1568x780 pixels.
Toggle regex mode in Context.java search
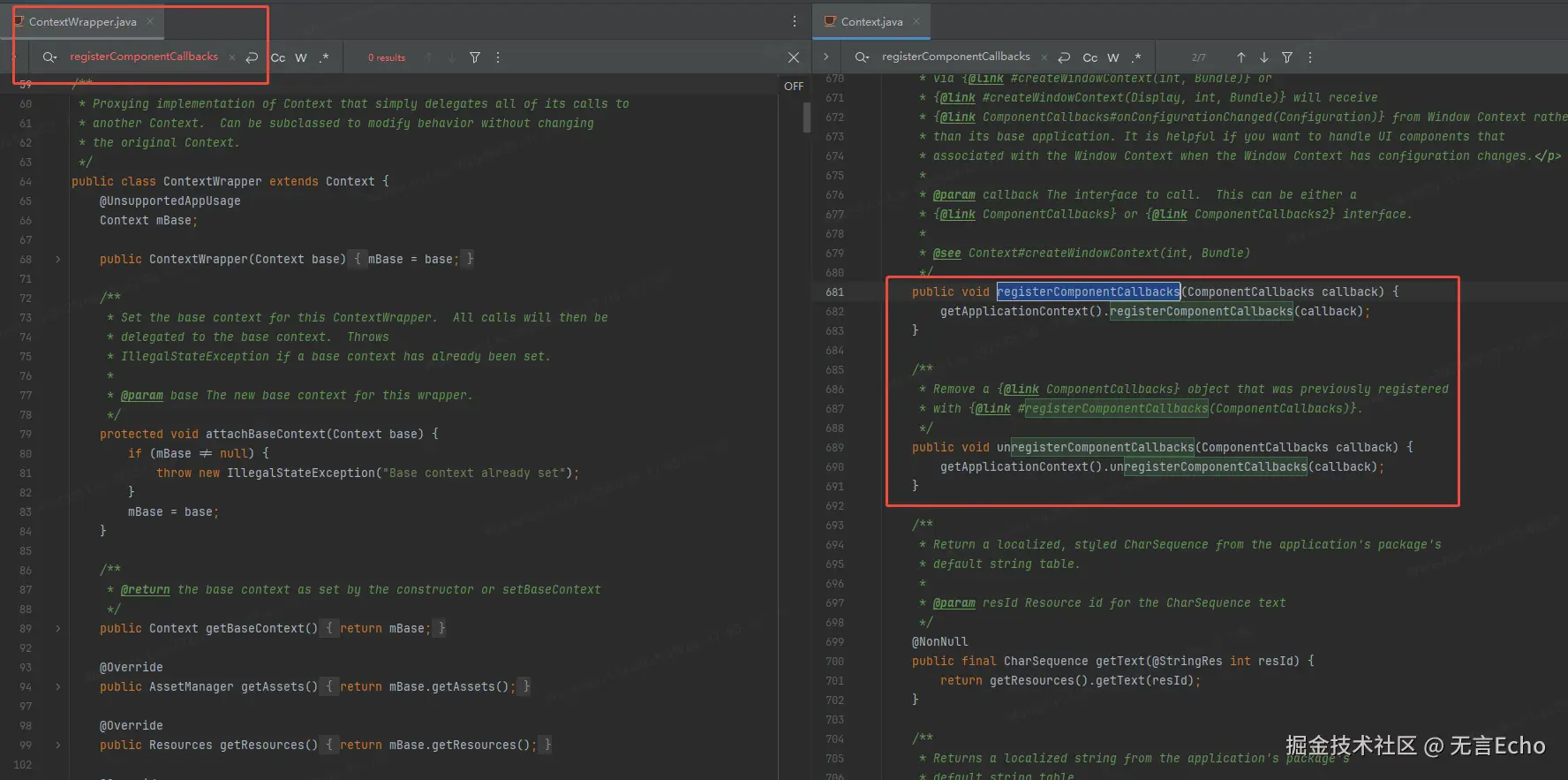click(x=1137, y=57)
